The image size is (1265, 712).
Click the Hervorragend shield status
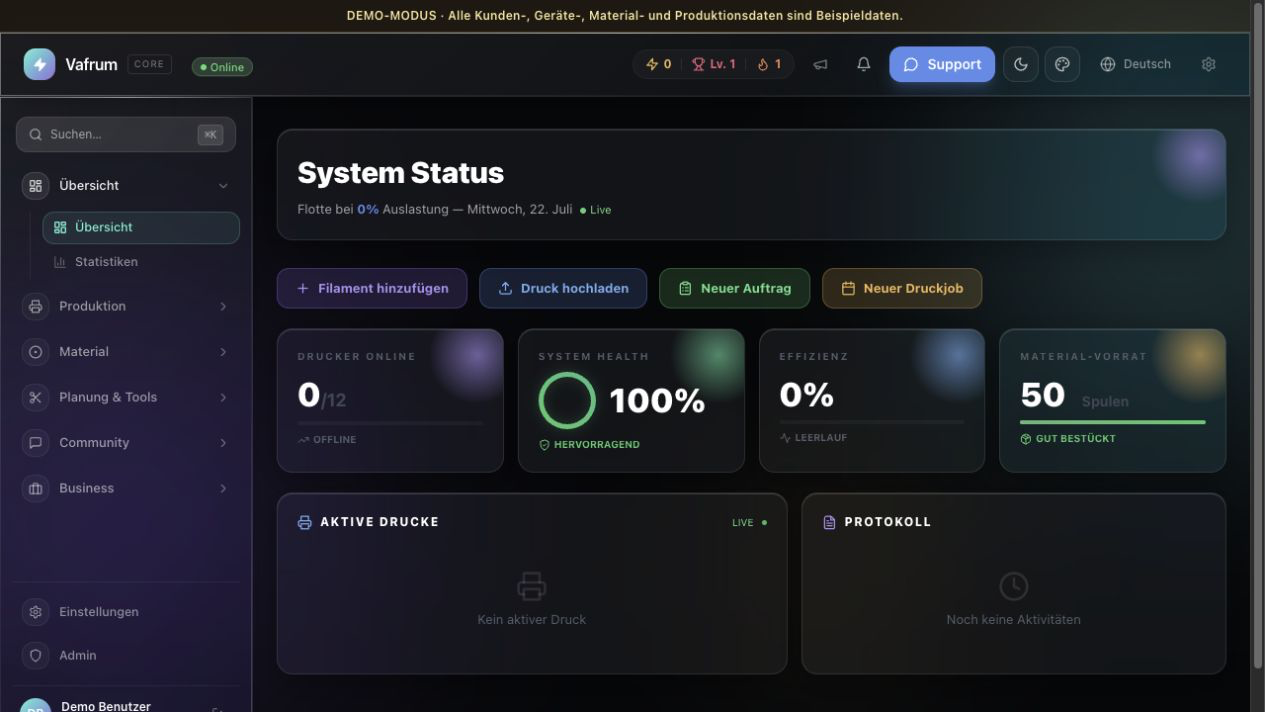[x=590, y=444]
